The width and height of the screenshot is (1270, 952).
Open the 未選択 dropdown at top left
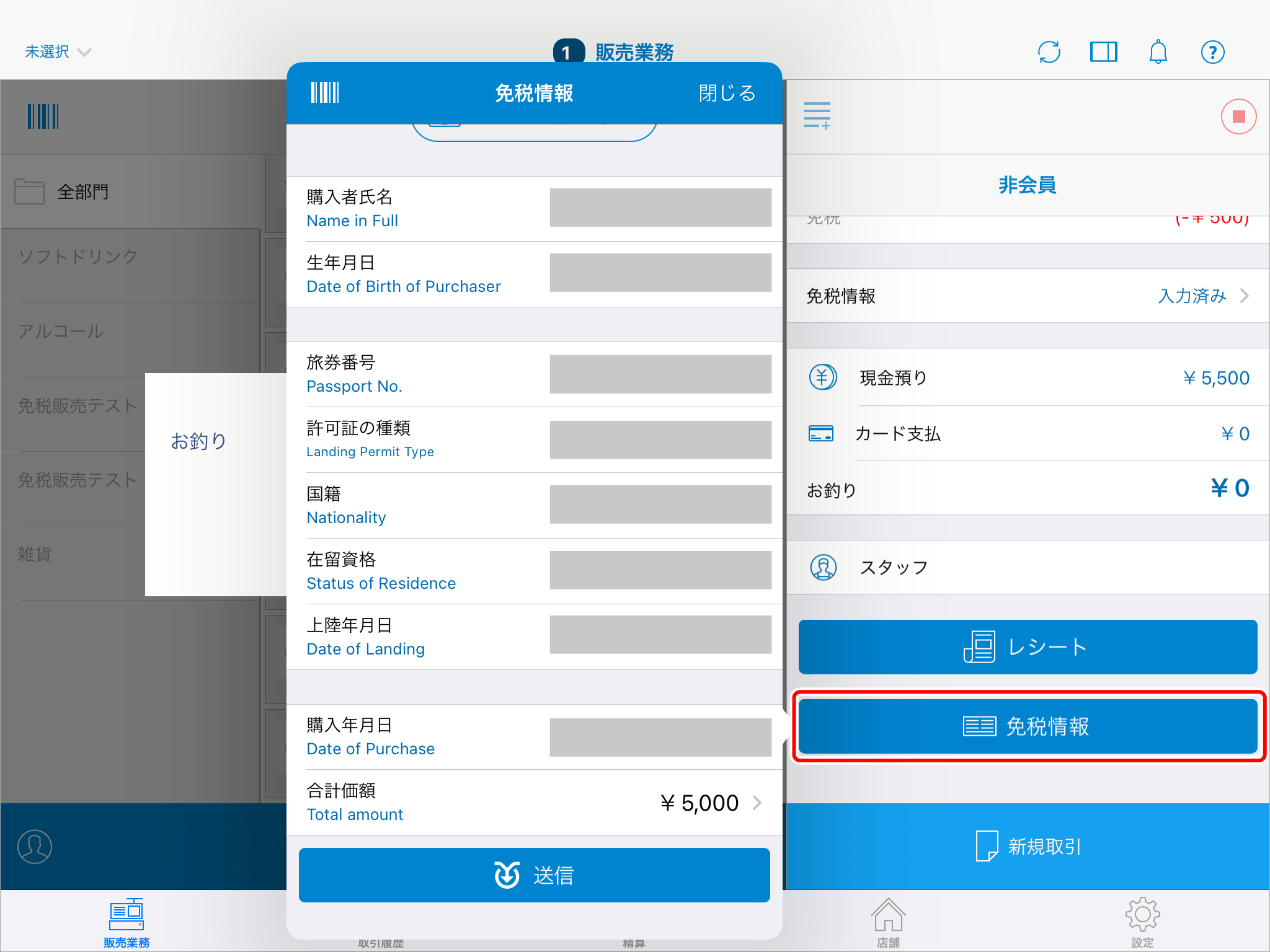tap(58, 52)
